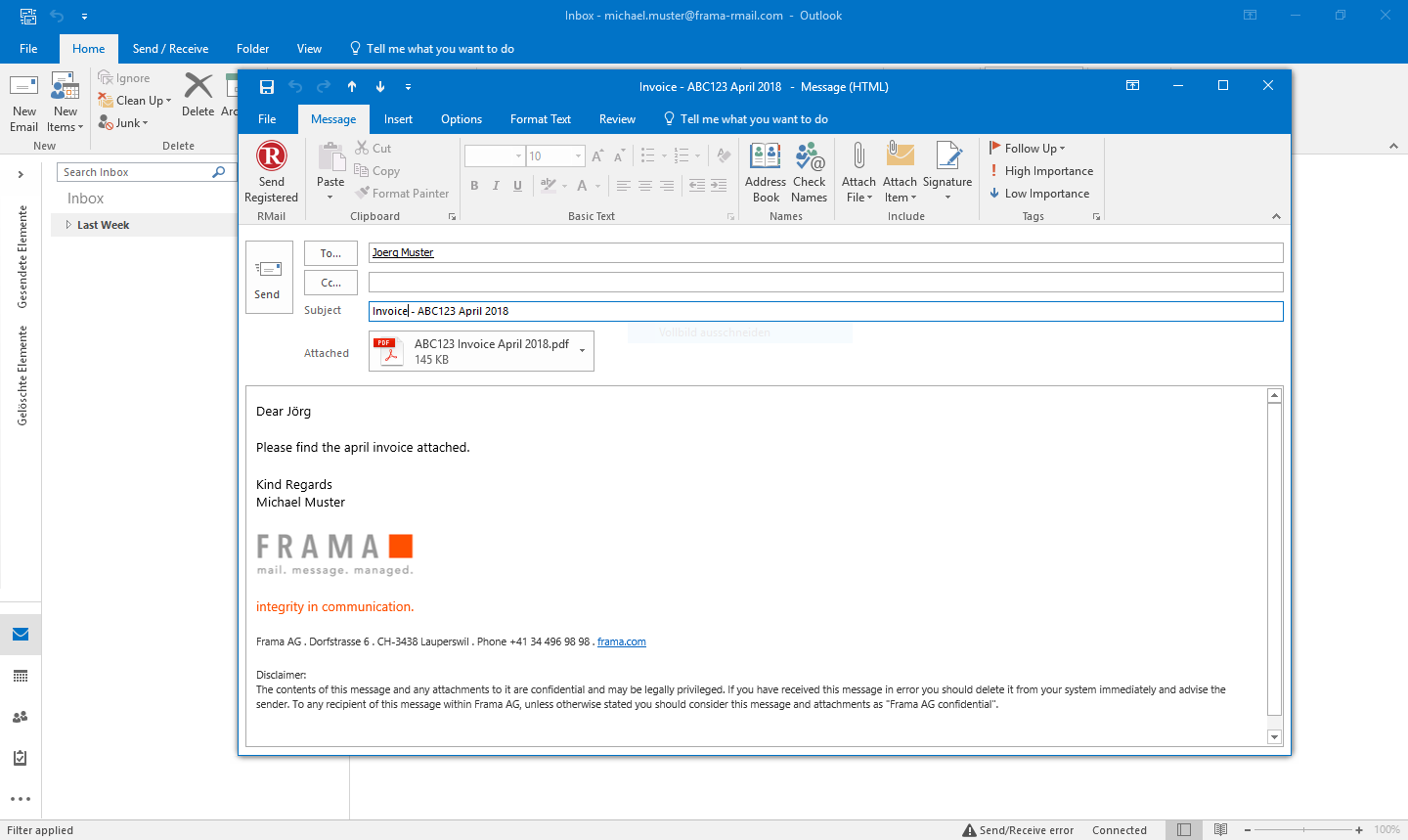This screenshot has height=840, width=1408.
Task: Open the Signature menu
Action: (x=947, y=173)
